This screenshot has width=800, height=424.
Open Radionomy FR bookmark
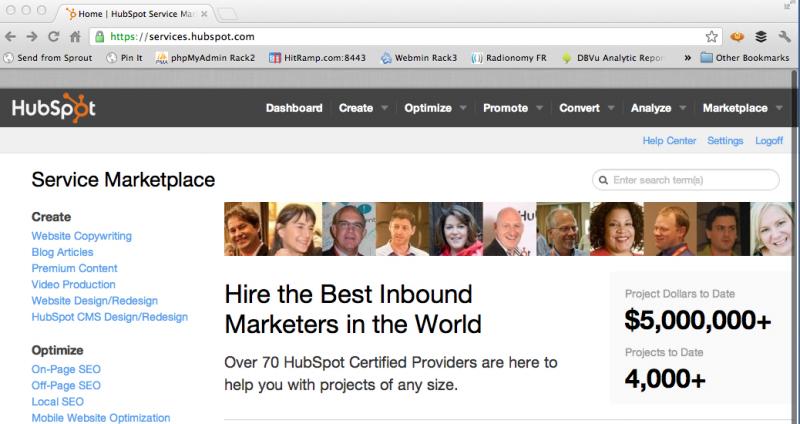pos(509,58)
